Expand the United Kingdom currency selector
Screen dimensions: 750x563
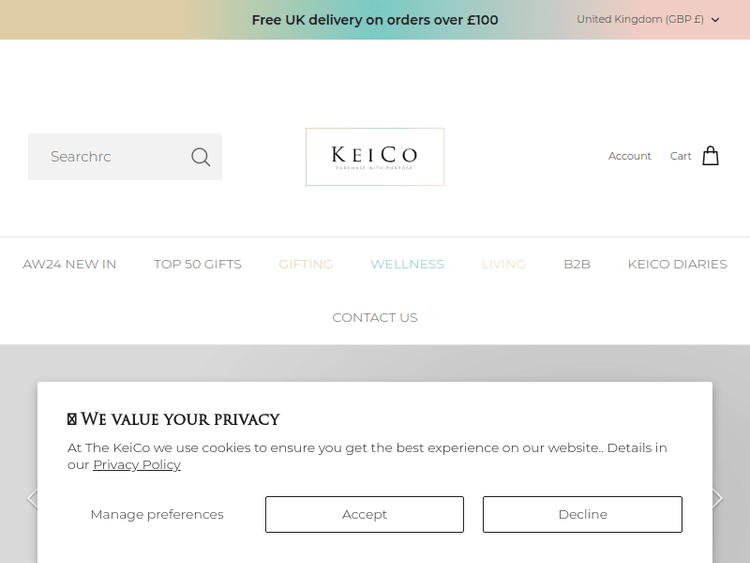pyautogui.click(x=648, y=20)
